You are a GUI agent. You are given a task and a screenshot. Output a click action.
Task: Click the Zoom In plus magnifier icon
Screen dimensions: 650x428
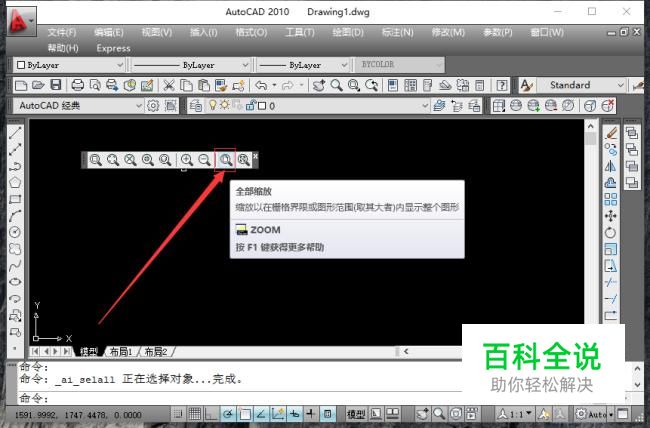(x=187, y=159)
